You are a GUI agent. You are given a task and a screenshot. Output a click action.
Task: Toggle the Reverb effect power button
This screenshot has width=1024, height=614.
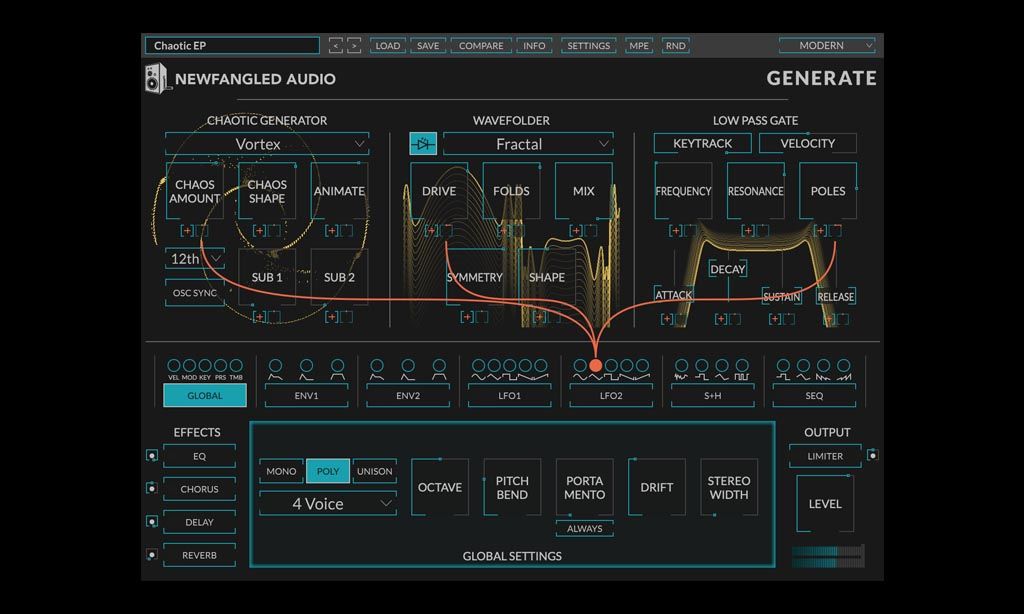click(152, 555)
